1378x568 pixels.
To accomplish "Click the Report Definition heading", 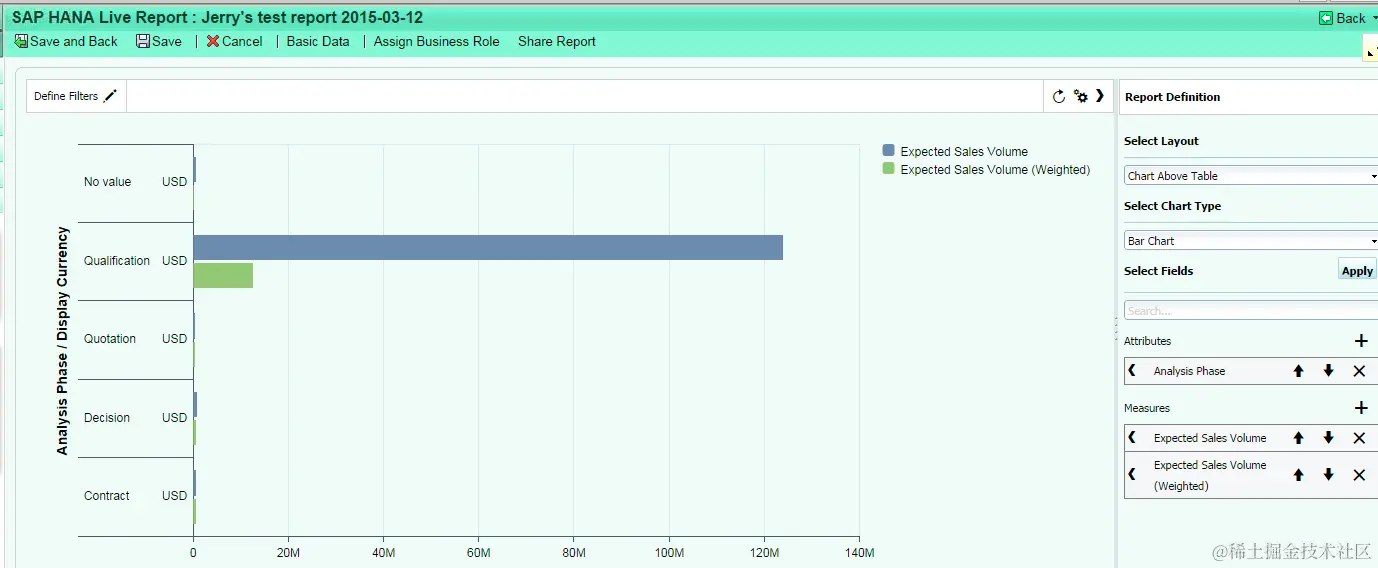I will coord(1172,97).
